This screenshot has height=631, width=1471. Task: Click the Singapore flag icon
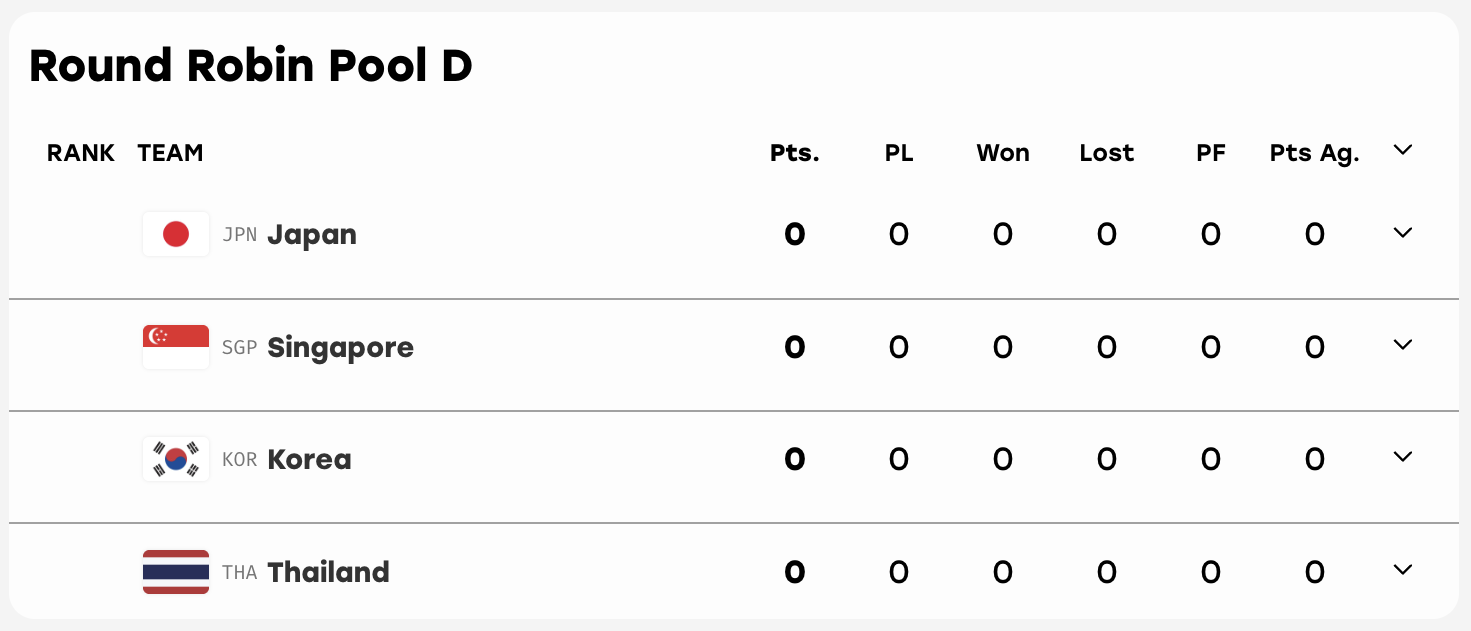coord(176,347)
